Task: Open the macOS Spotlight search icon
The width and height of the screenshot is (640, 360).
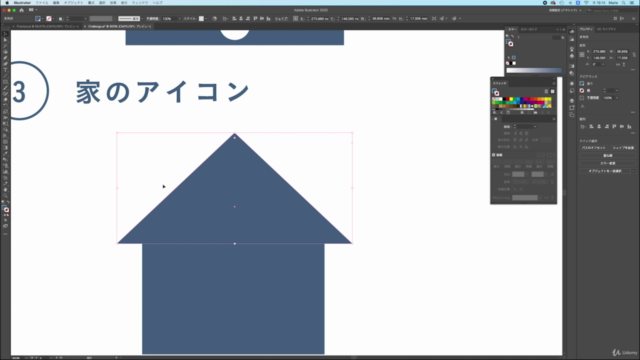Action: [623, 3]
